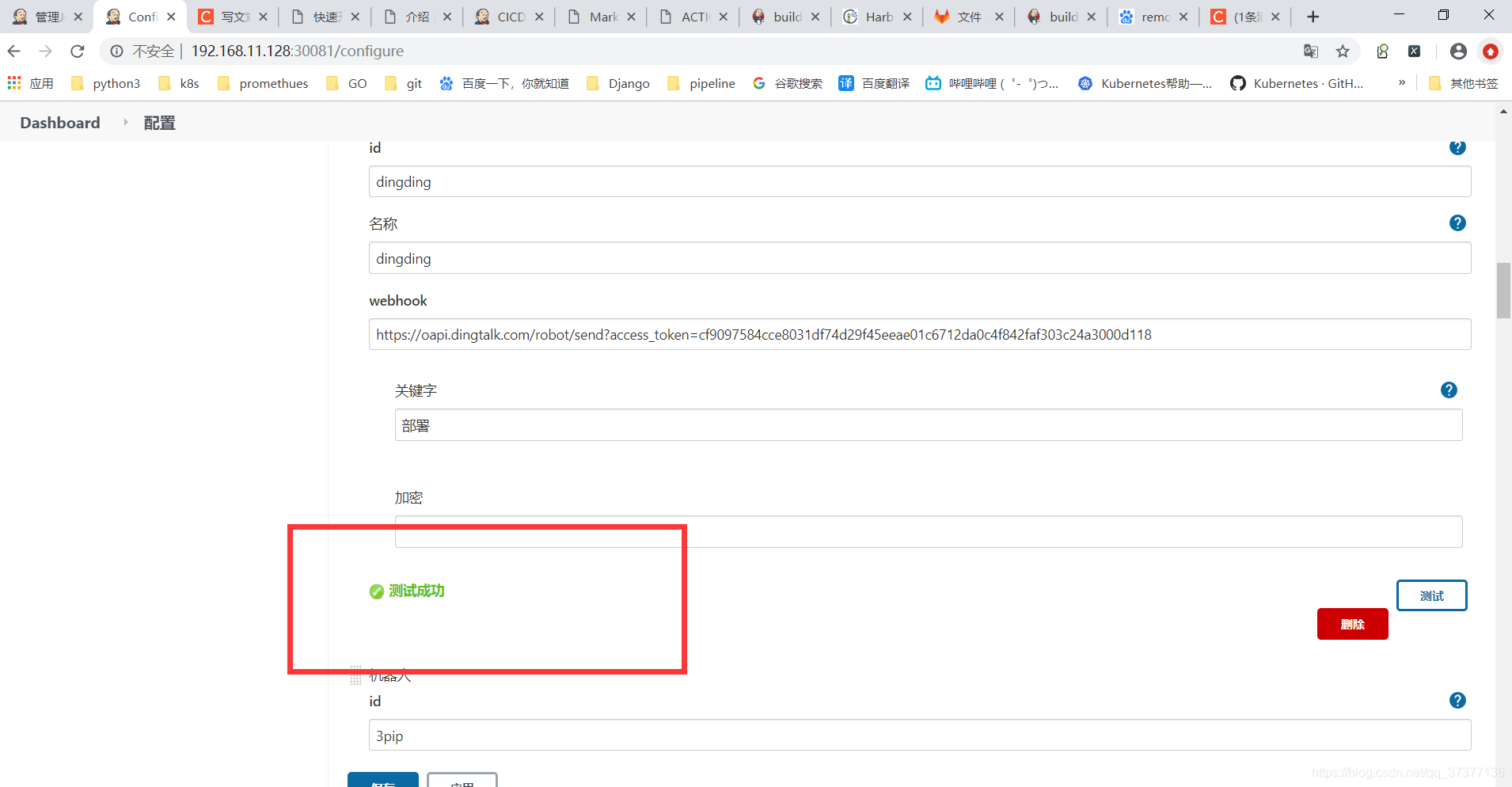Go to Dashboard breadcrumb
1512x787 pixels.
tap(60, 123)
